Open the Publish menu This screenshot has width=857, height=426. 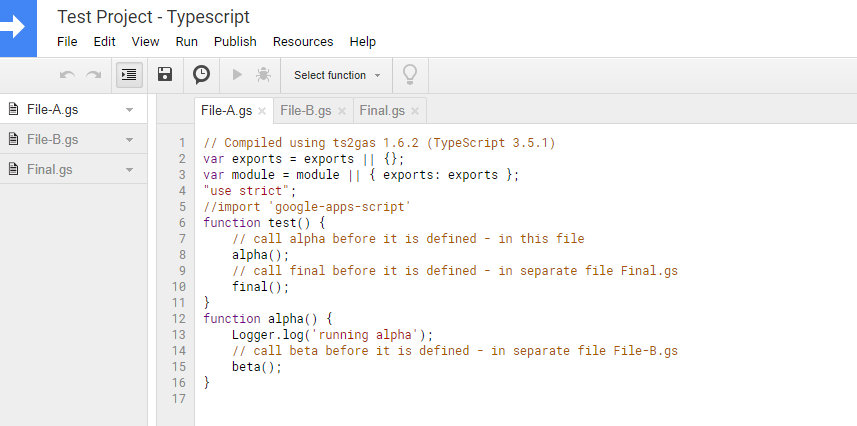coord(235,42)
